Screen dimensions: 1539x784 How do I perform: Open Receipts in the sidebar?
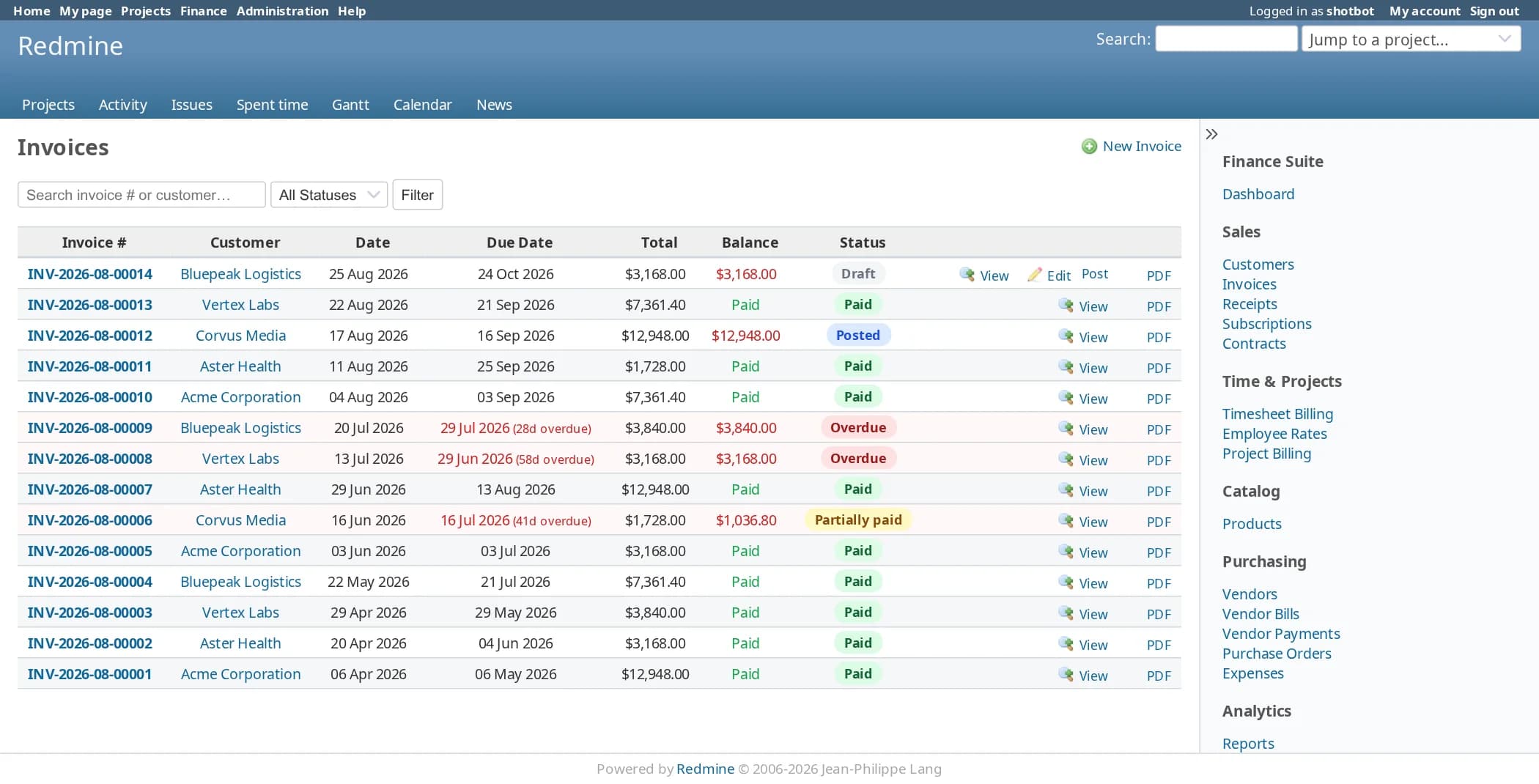click(1250, 304)
